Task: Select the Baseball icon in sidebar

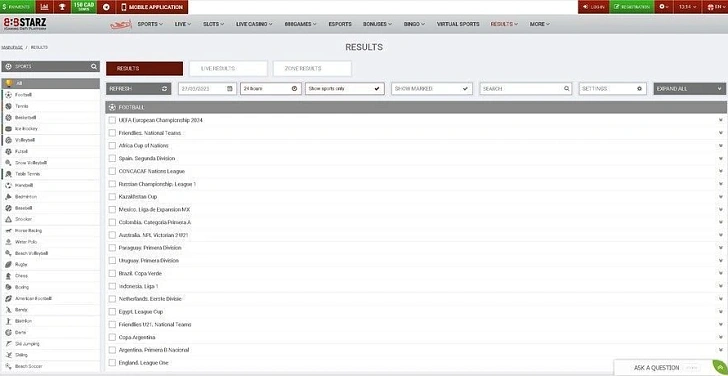Action: click(x=8, y=208)
